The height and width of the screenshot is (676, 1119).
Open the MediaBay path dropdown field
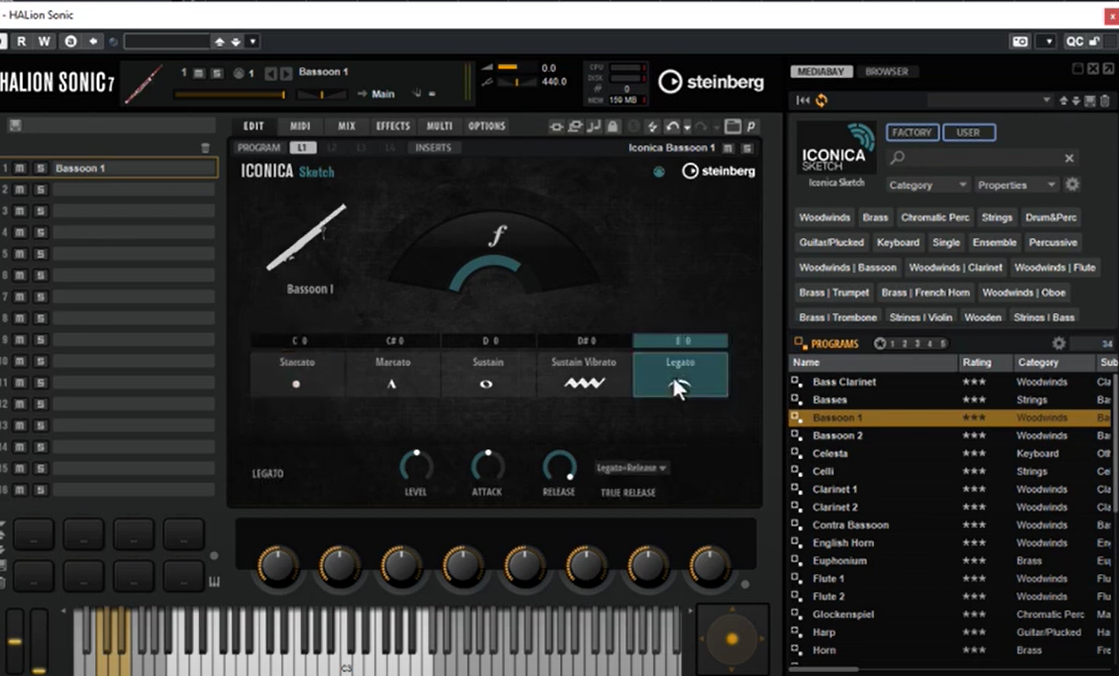pos(991,101)
